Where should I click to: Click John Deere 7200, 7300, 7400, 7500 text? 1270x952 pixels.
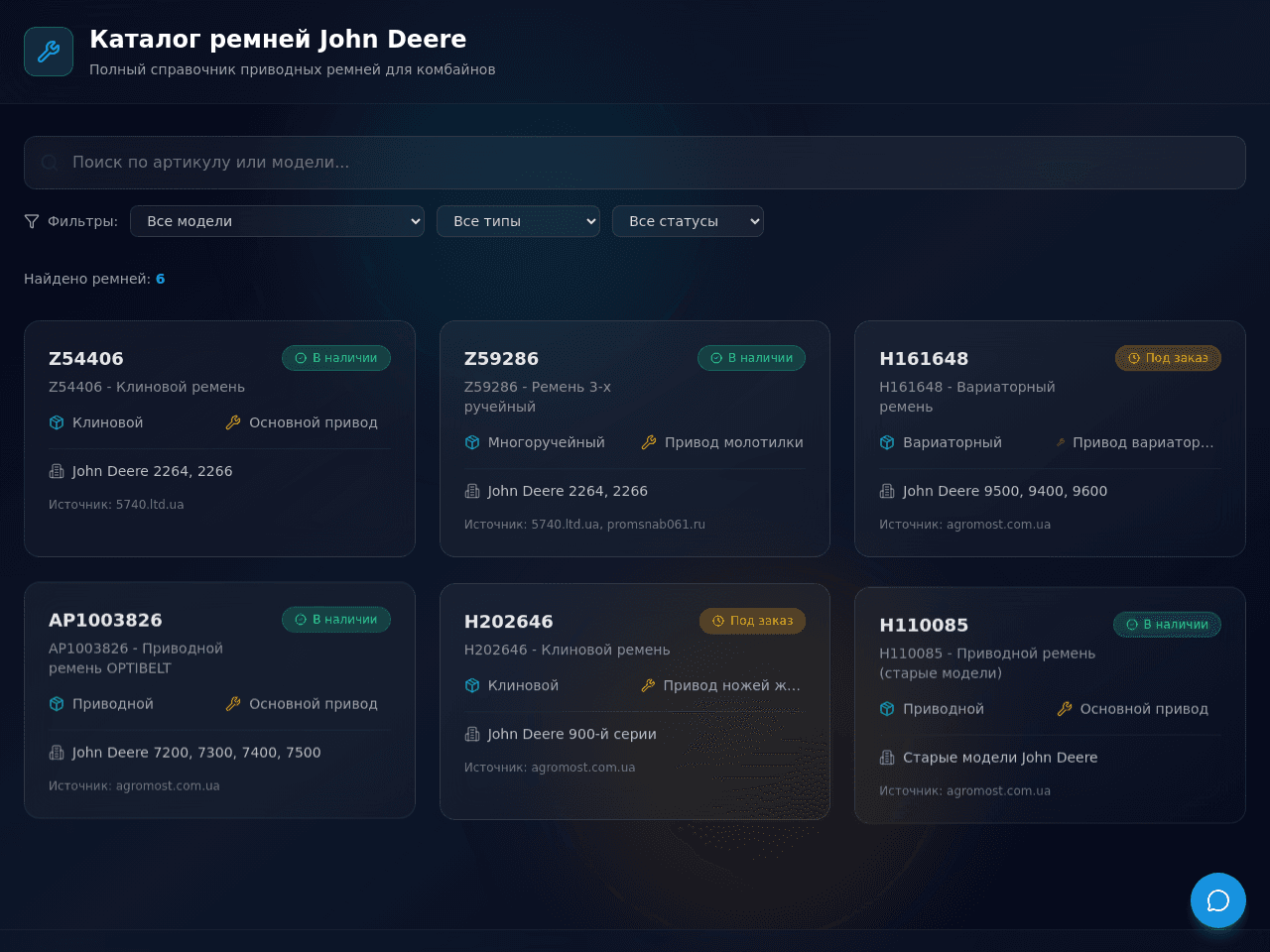[x=196, y=753]
